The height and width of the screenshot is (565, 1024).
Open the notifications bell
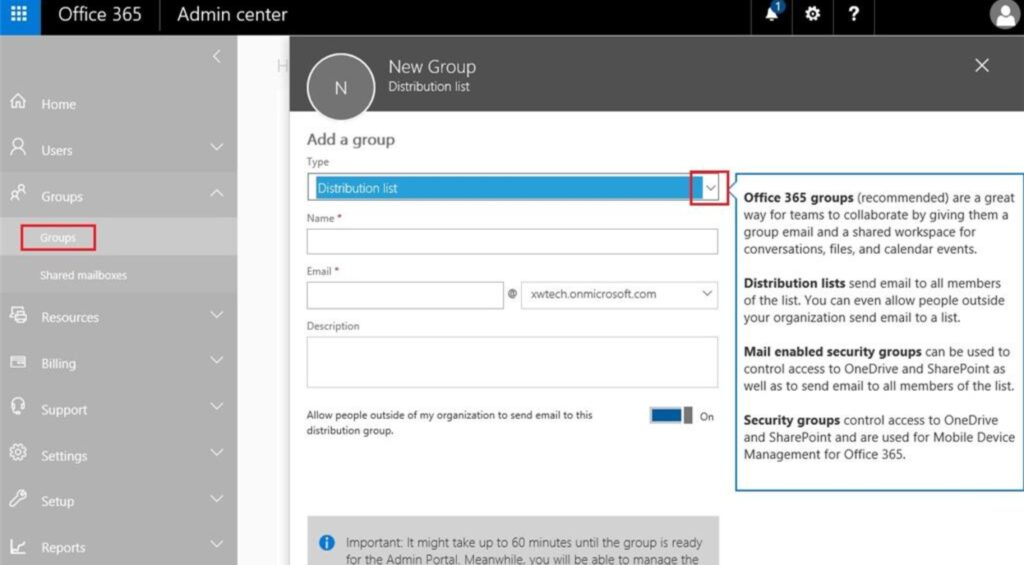[772, 14]
